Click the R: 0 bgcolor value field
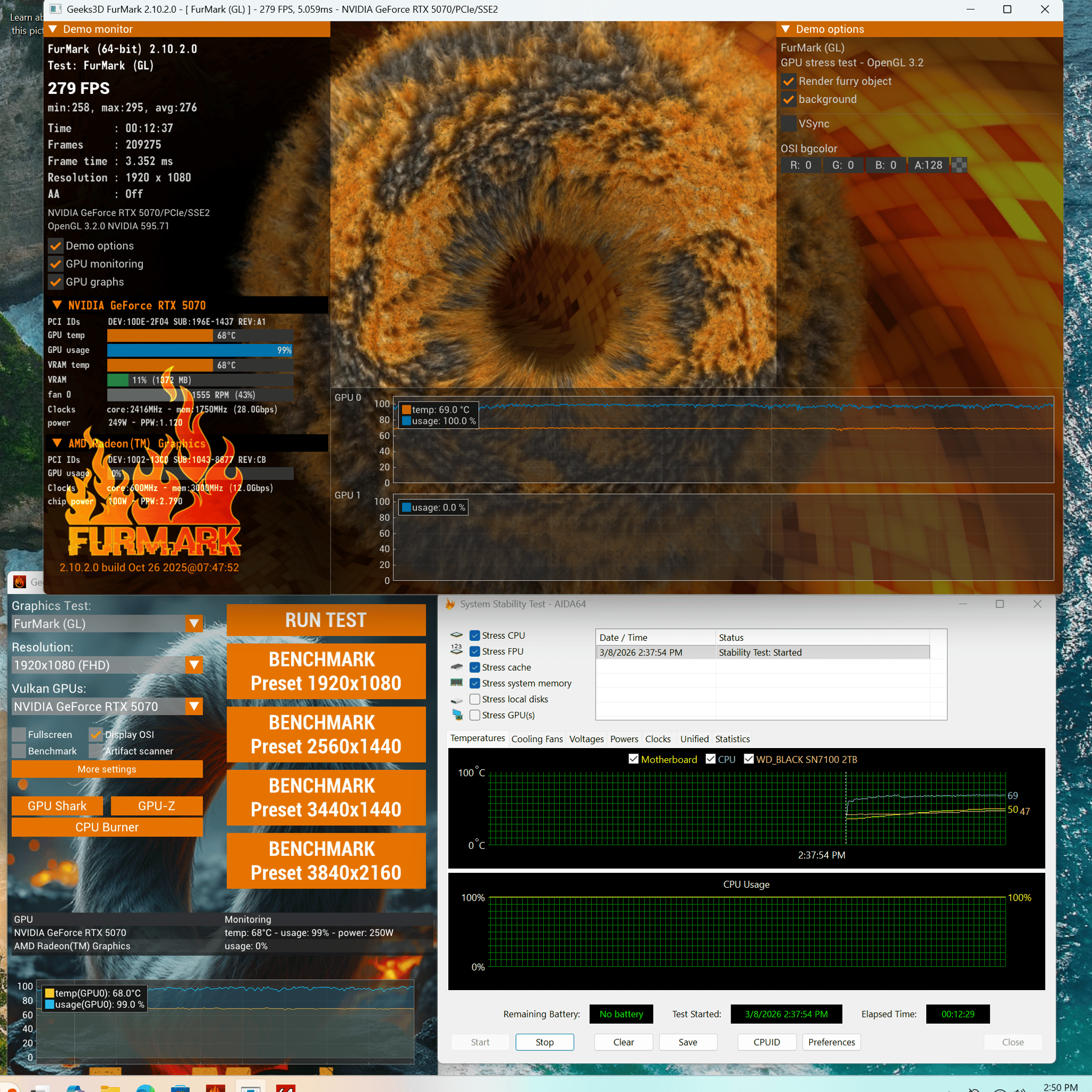 [801, 165]
